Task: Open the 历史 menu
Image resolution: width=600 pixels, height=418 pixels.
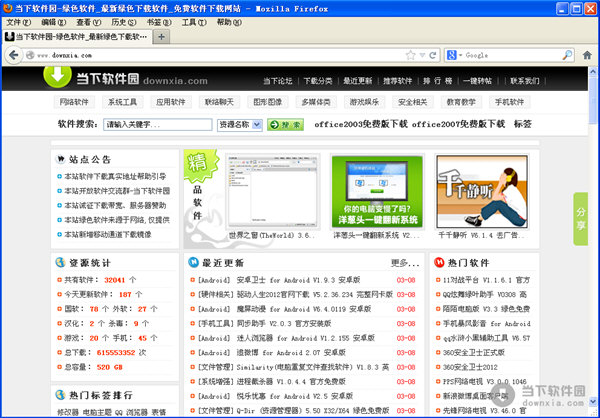Action: pyautogui.click(x=124, y=23)
